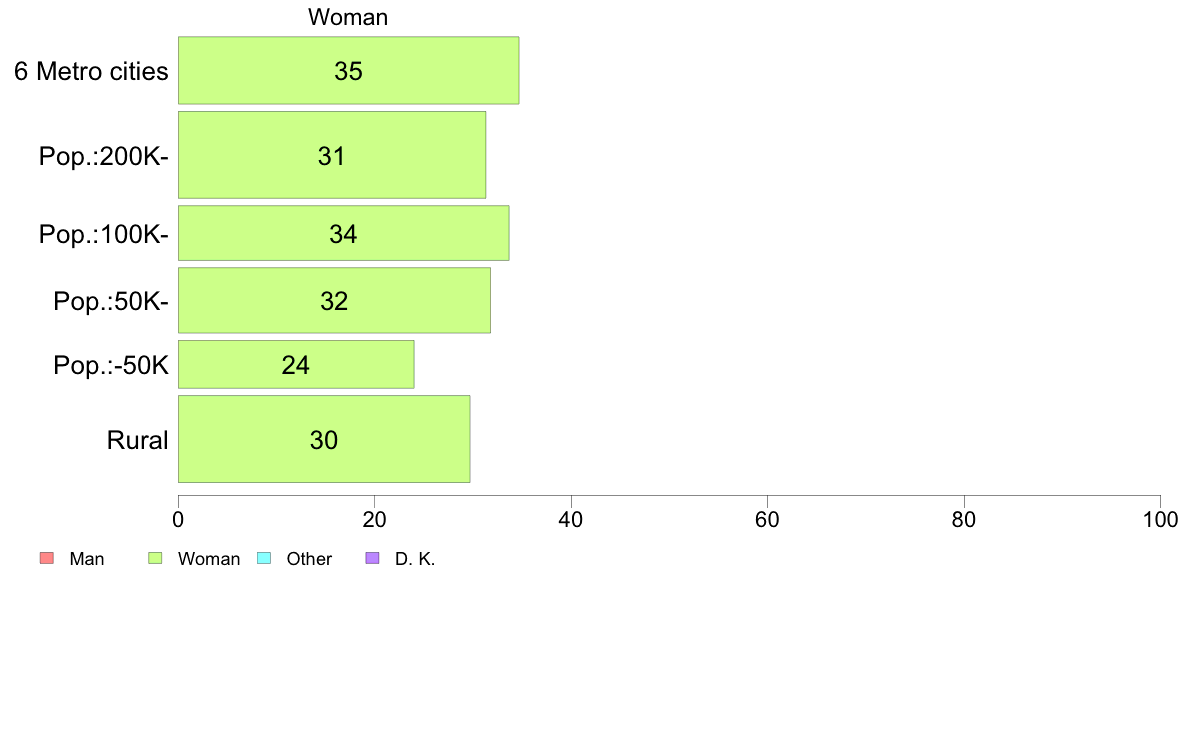The height and width of the screenshot is (736, 1188).
Task: Click the Woman chart title
Action: tap(348, 17)
